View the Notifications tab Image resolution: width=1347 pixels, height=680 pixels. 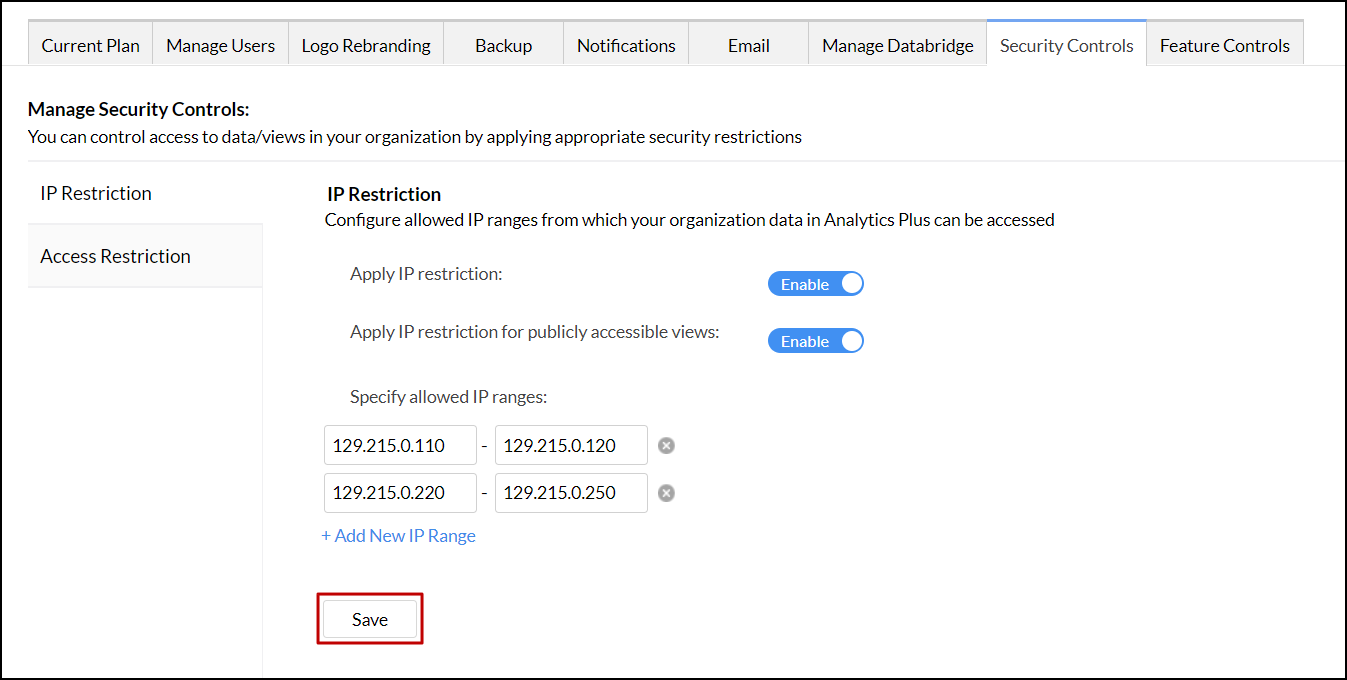(626, 45)
